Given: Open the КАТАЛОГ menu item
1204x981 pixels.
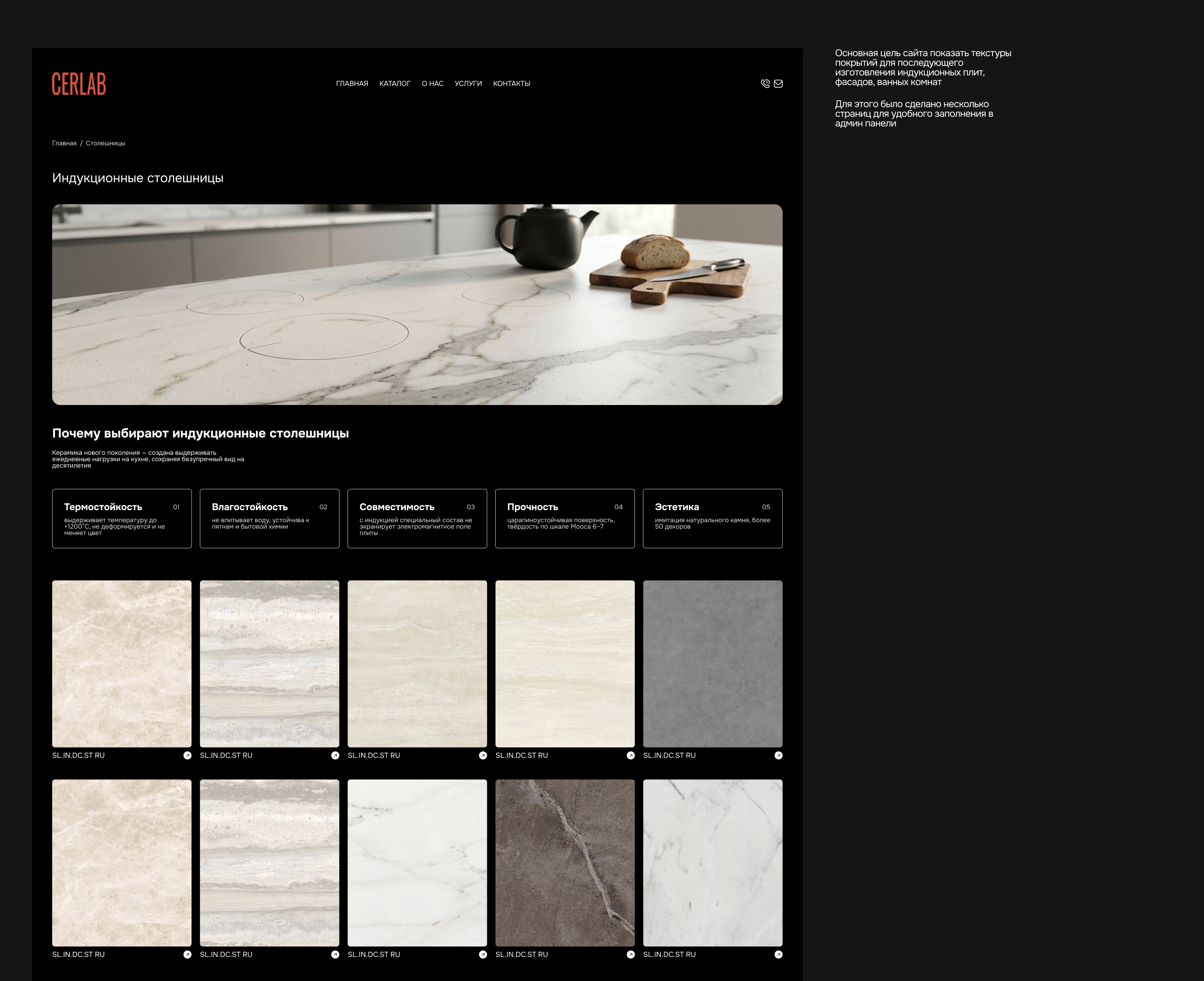Looking at the screenshot, I should (395, 83).
